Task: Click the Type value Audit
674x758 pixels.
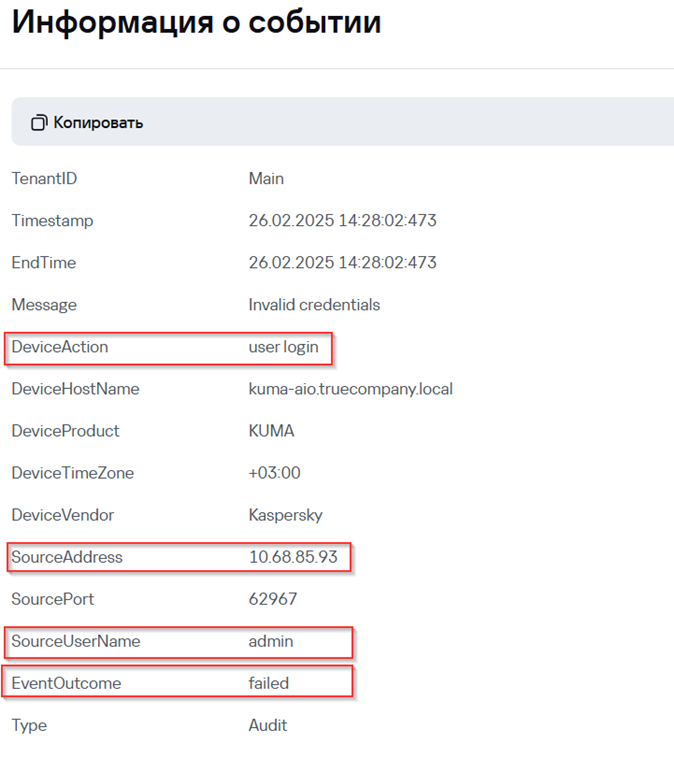Action: point(267,725)
